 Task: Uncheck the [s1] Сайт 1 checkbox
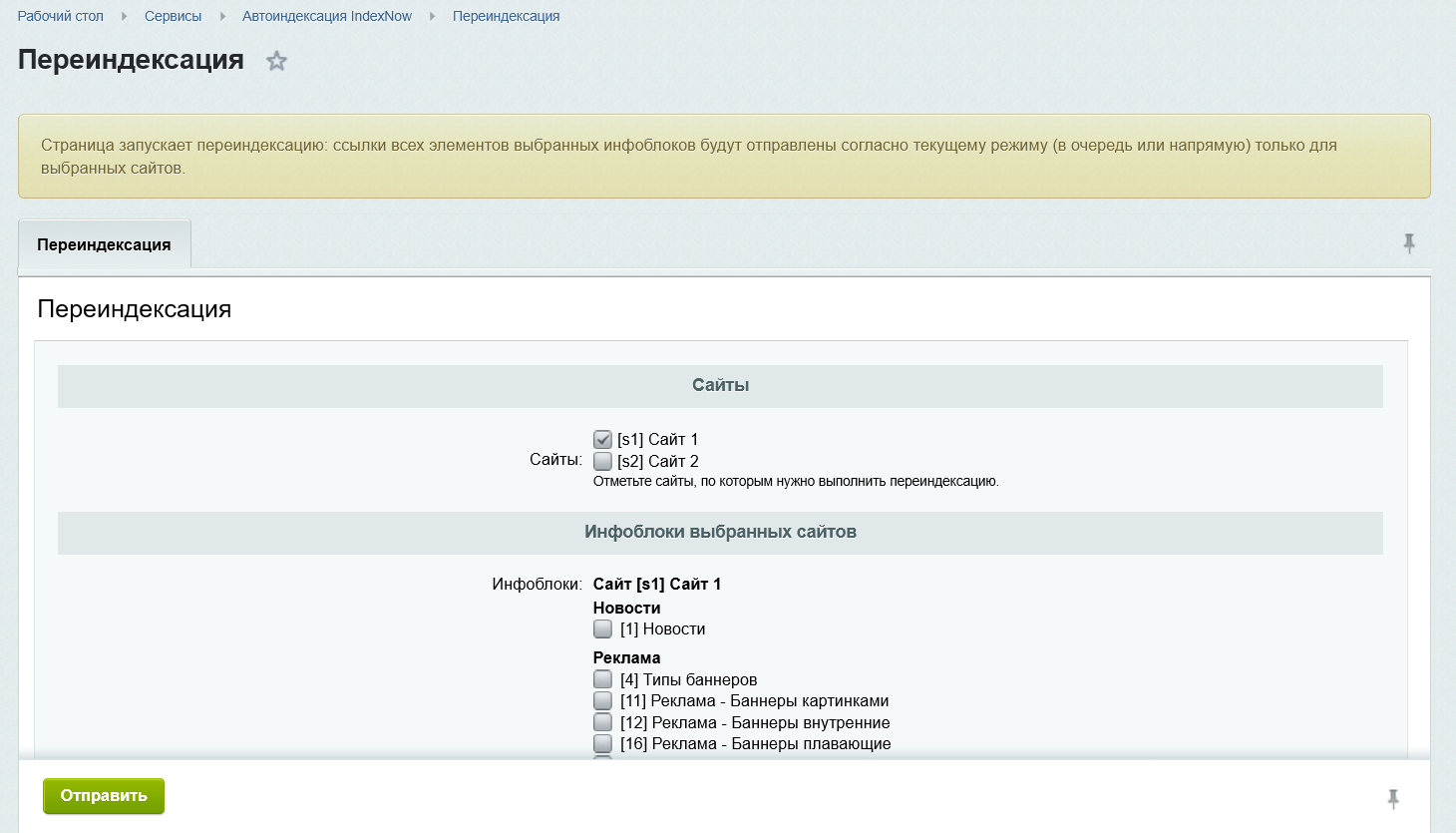pyautogui.click(x=602, y=438)
